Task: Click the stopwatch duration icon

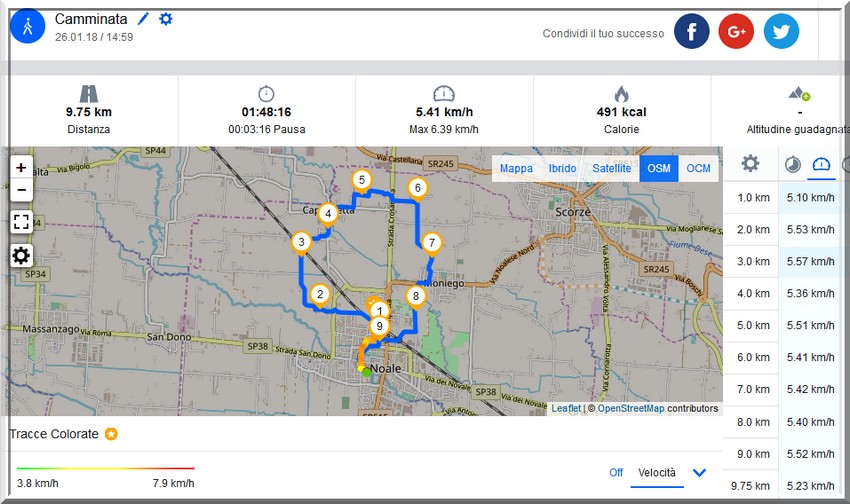Action: coord(266,94)
